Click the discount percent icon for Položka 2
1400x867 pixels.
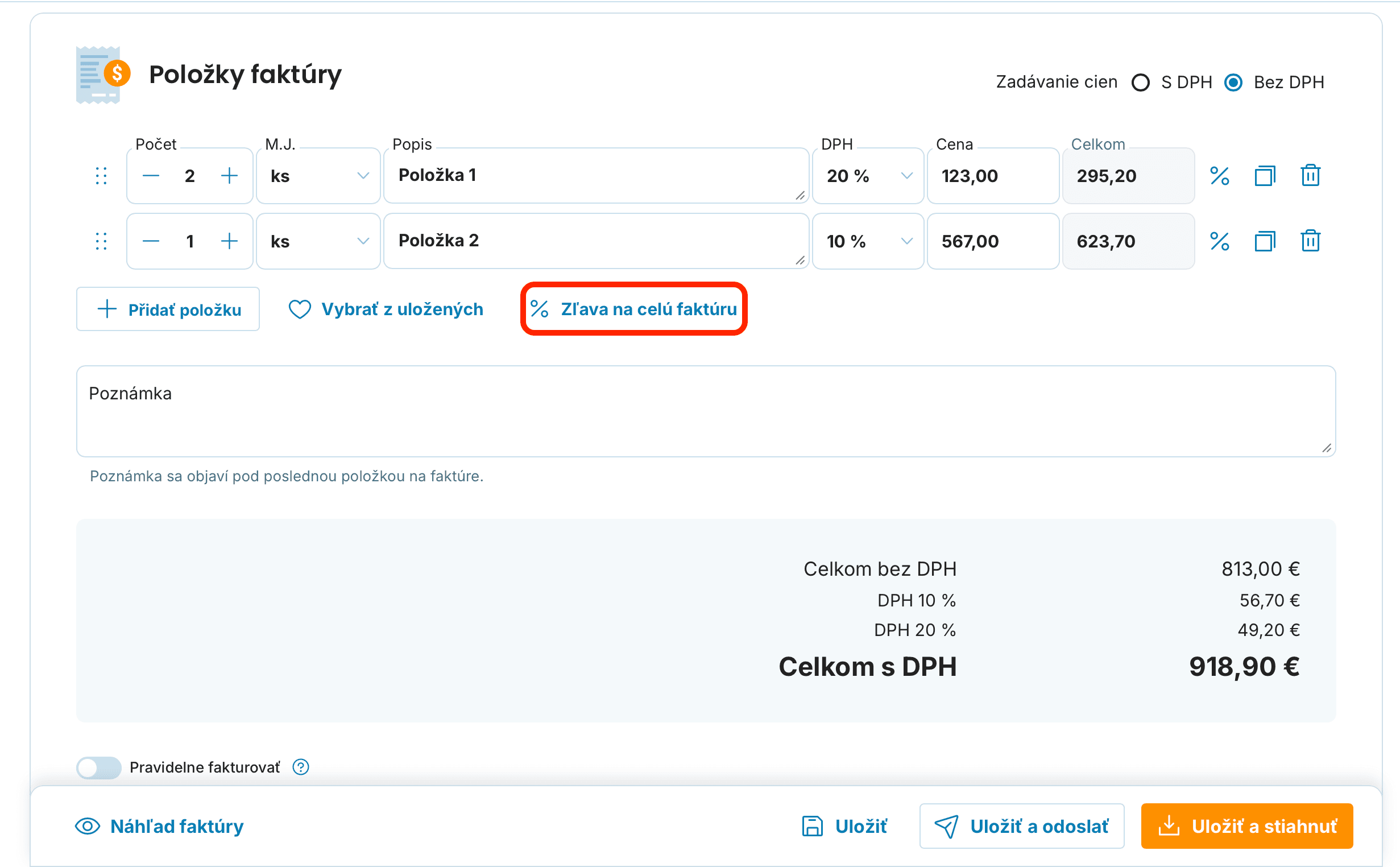point(1219,241)
